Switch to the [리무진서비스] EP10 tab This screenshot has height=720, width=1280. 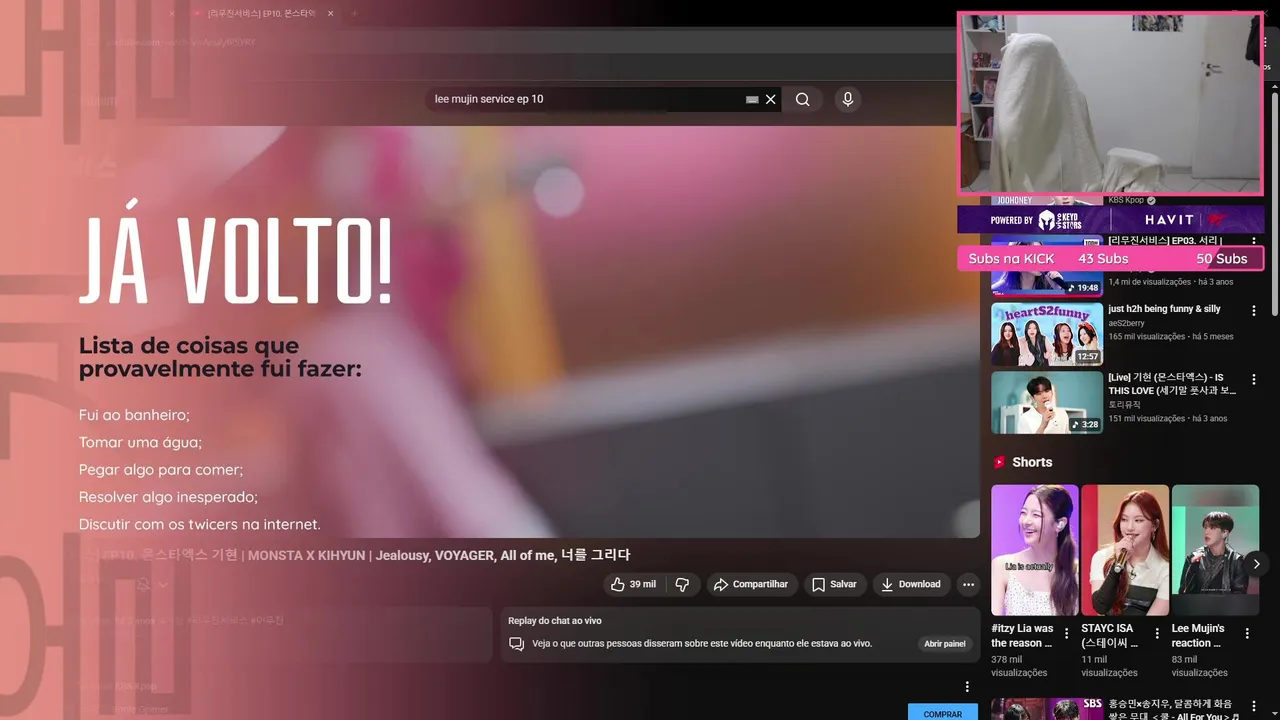point(262,13)
